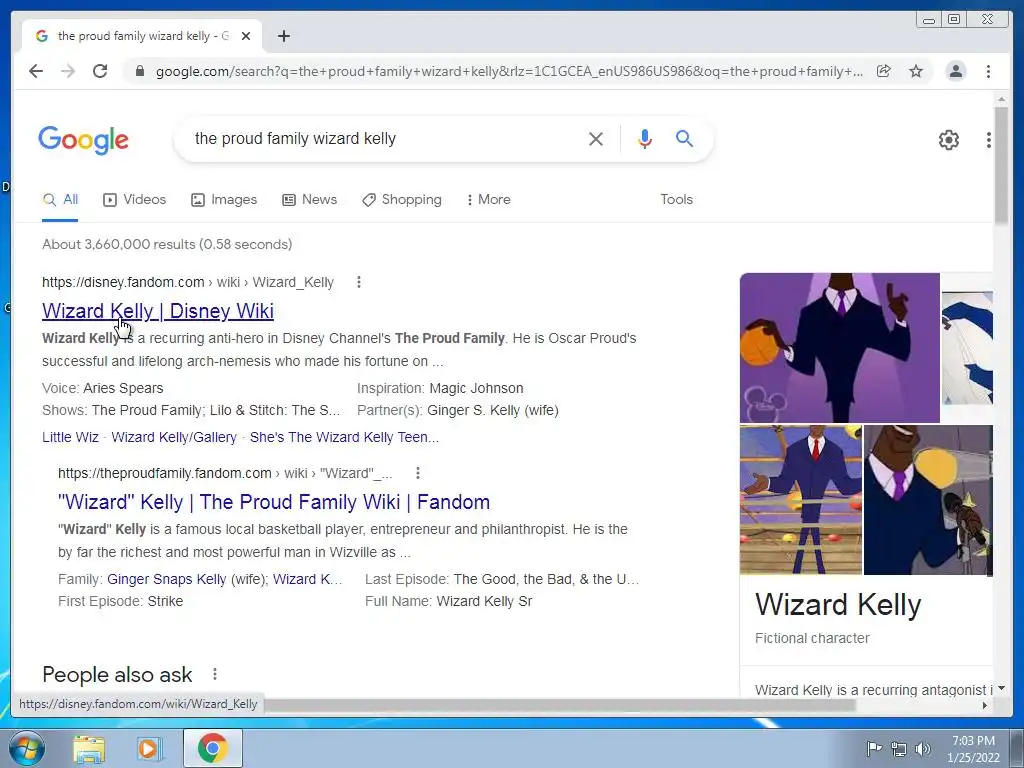This screenshot has height=768, width=1024.
Task: Open the network tray icon
Action: coord(899,748)
